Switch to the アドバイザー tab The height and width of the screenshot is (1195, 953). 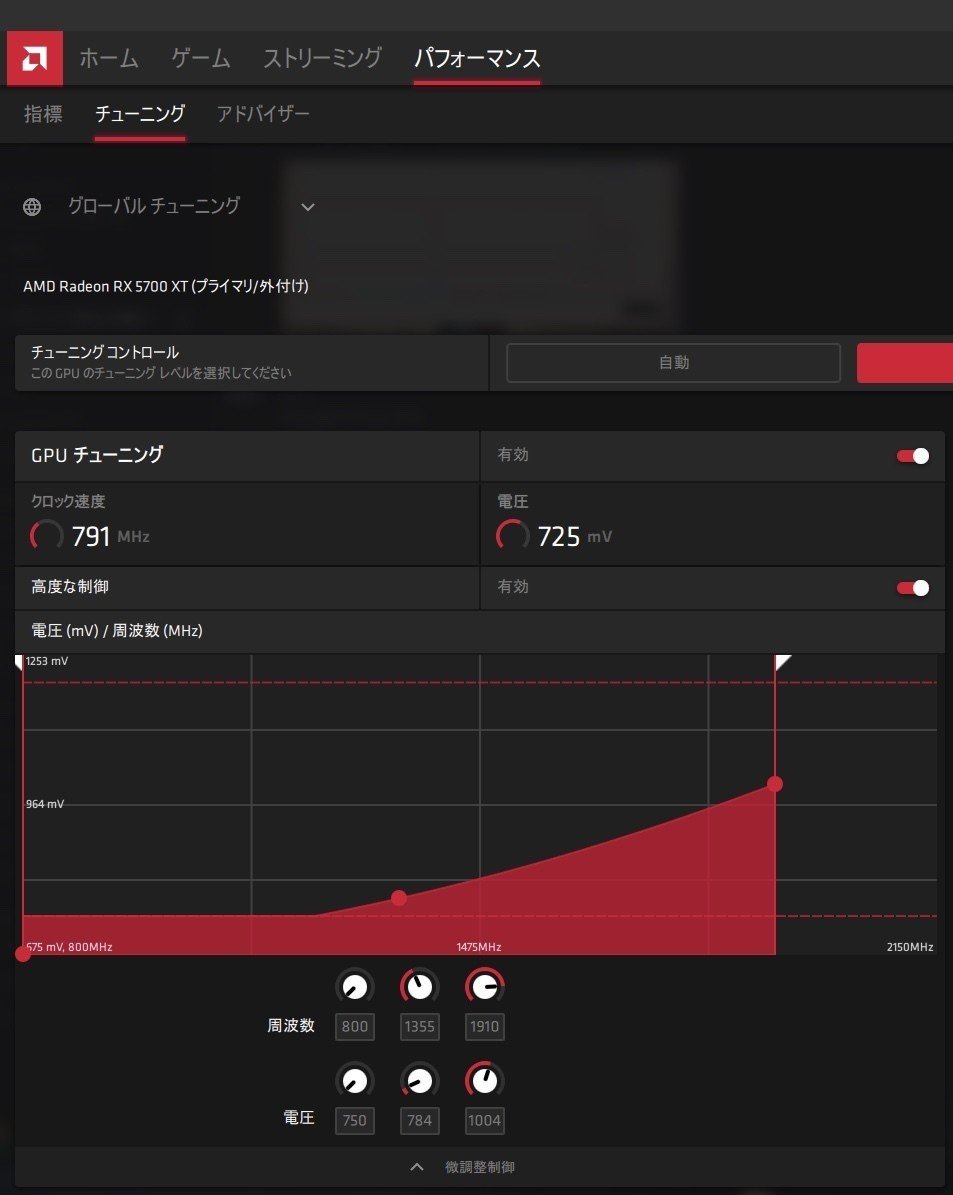[x=262, y=114]
